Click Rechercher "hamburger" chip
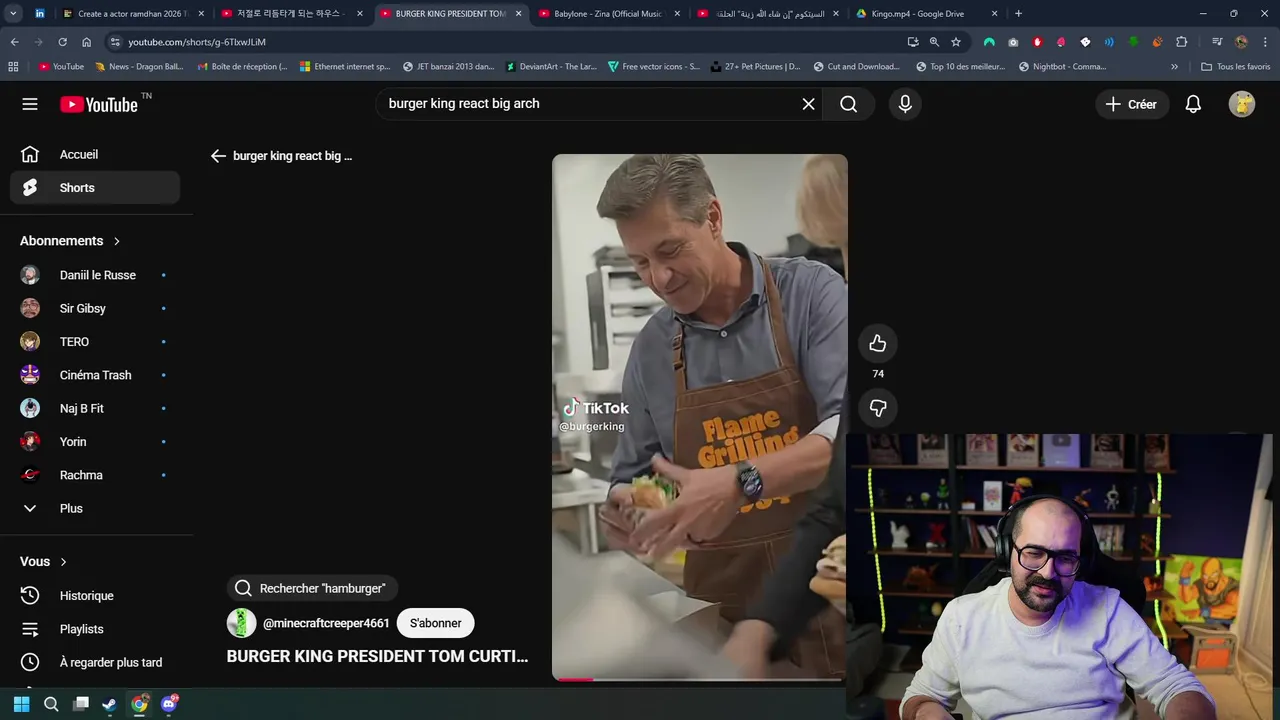Screen dimensions: 1280x720 [x=312, y=588]
